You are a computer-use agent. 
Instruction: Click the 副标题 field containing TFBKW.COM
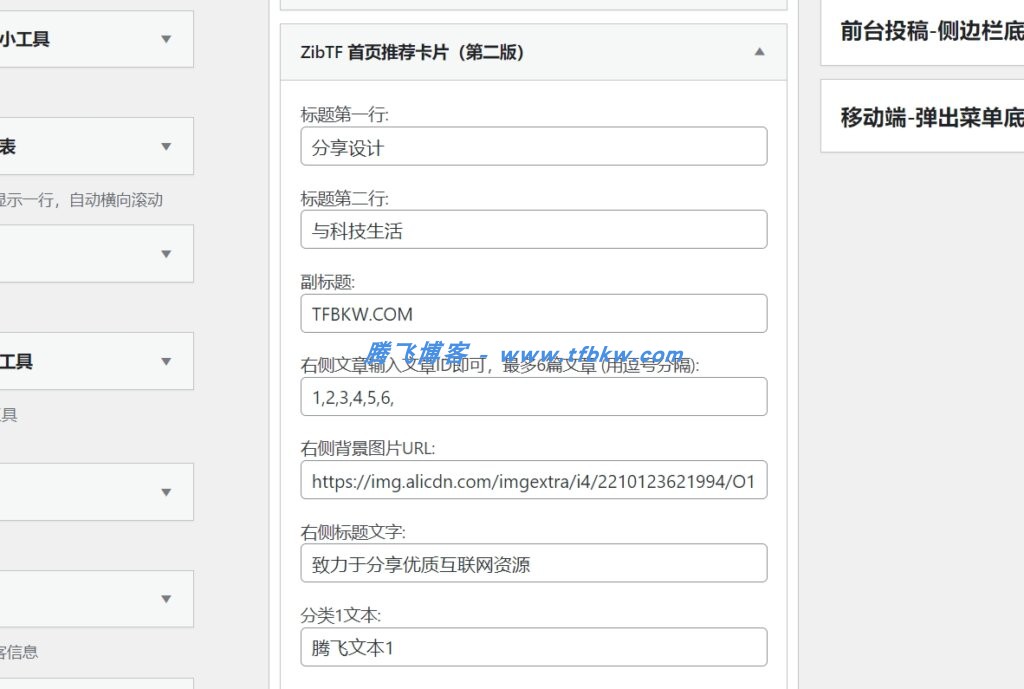pos(534,313)
